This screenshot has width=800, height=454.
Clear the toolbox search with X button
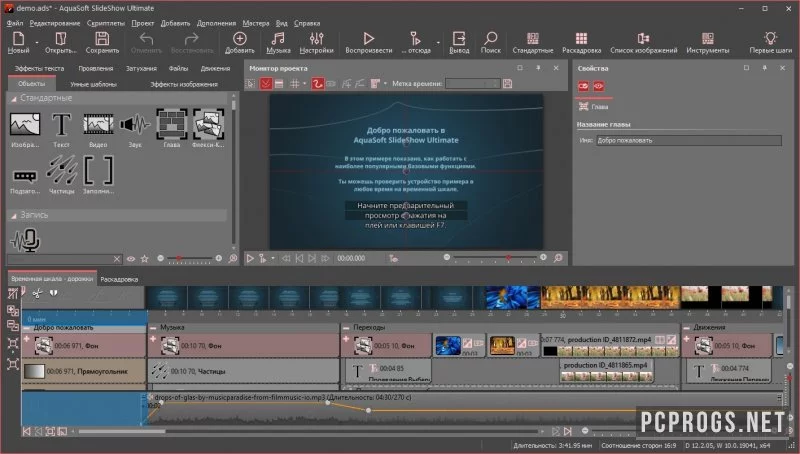pos(117,259)
